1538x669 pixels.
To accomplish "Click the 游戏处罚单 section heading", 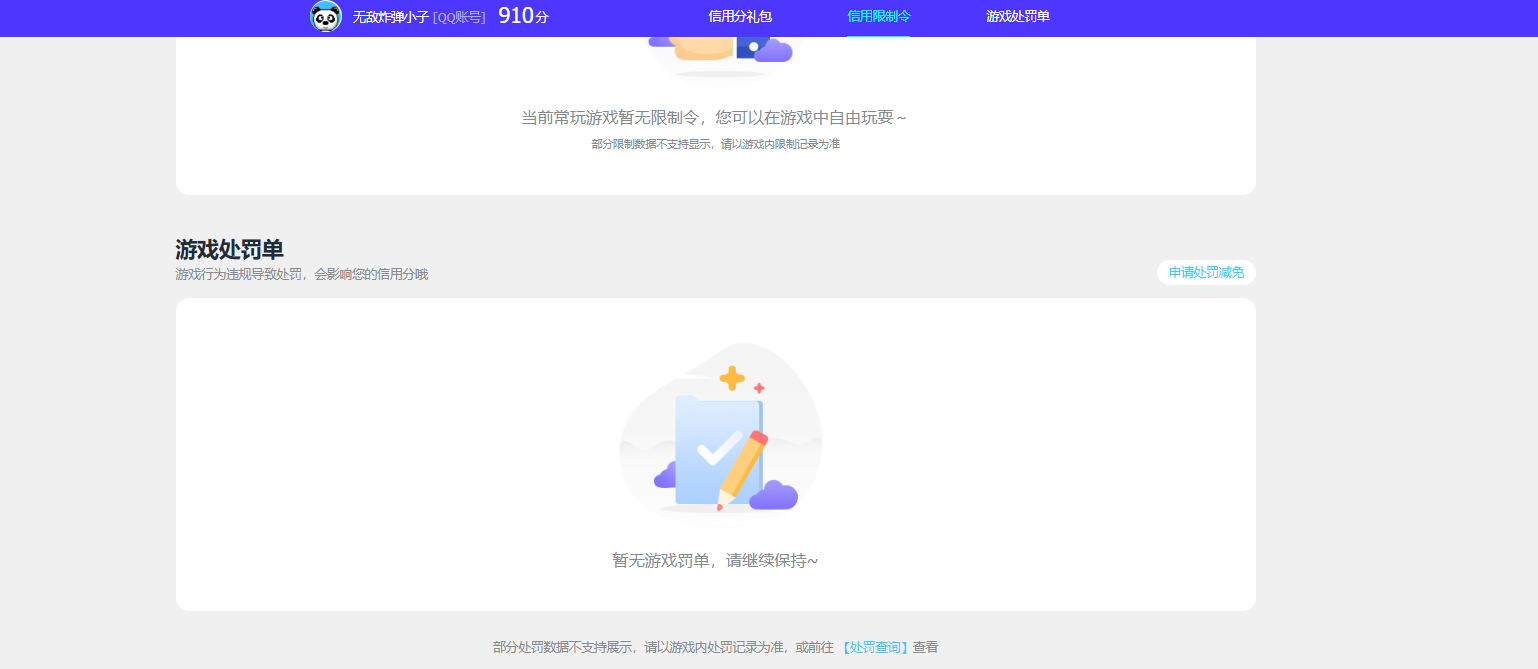I will pos(229,249).
